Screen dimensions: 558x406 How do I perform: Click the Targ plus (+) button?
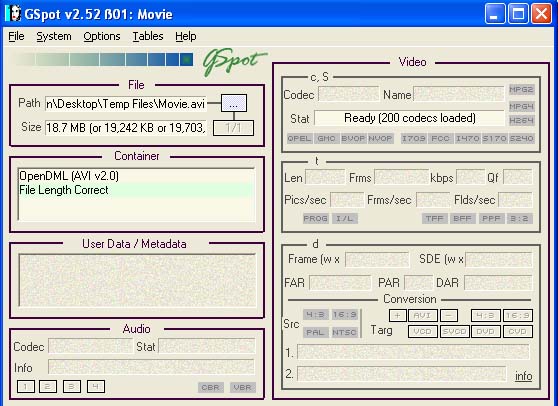point(398,315)
